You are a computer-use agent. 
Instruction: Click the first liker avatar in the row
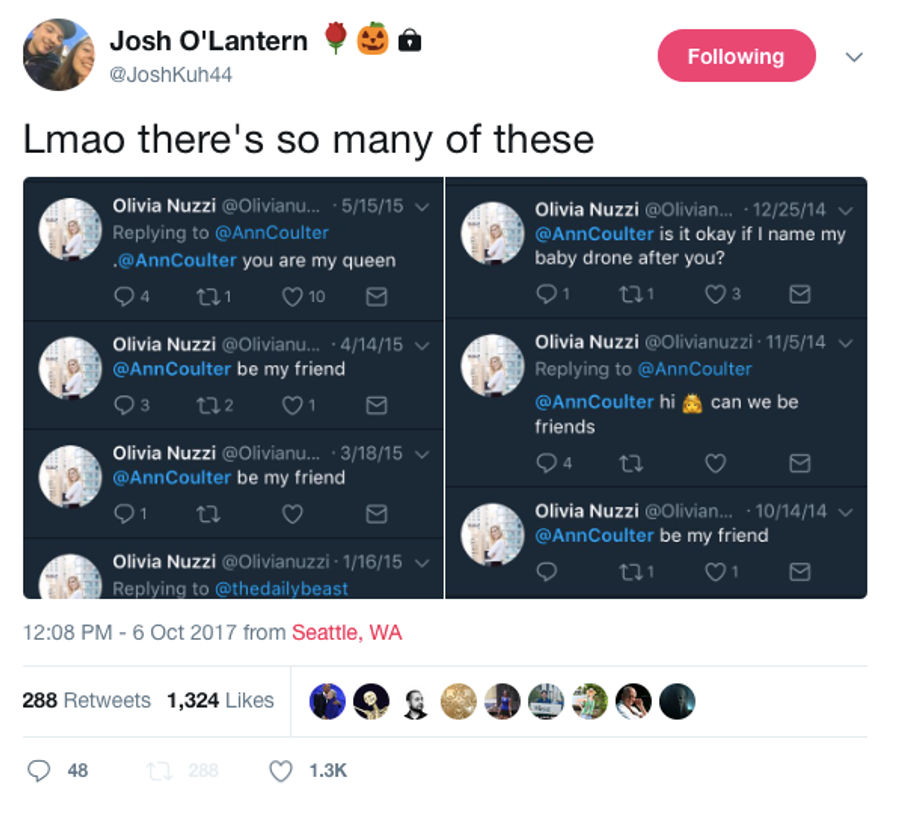tap(327, 701)
